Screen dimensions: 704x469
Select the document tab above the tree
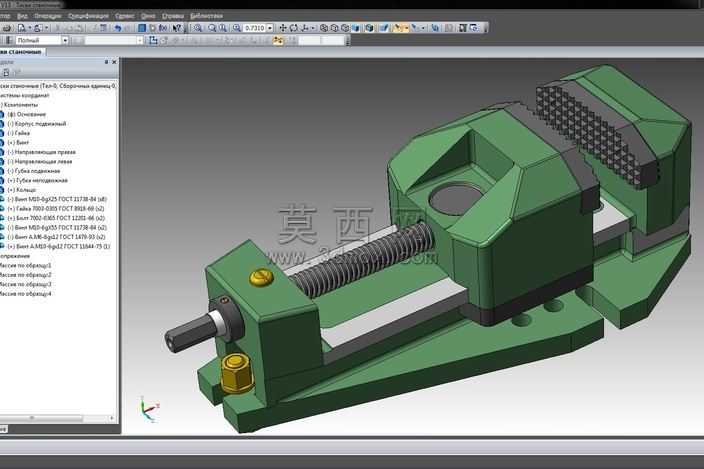pyautogui.click(x=22, y=52)
